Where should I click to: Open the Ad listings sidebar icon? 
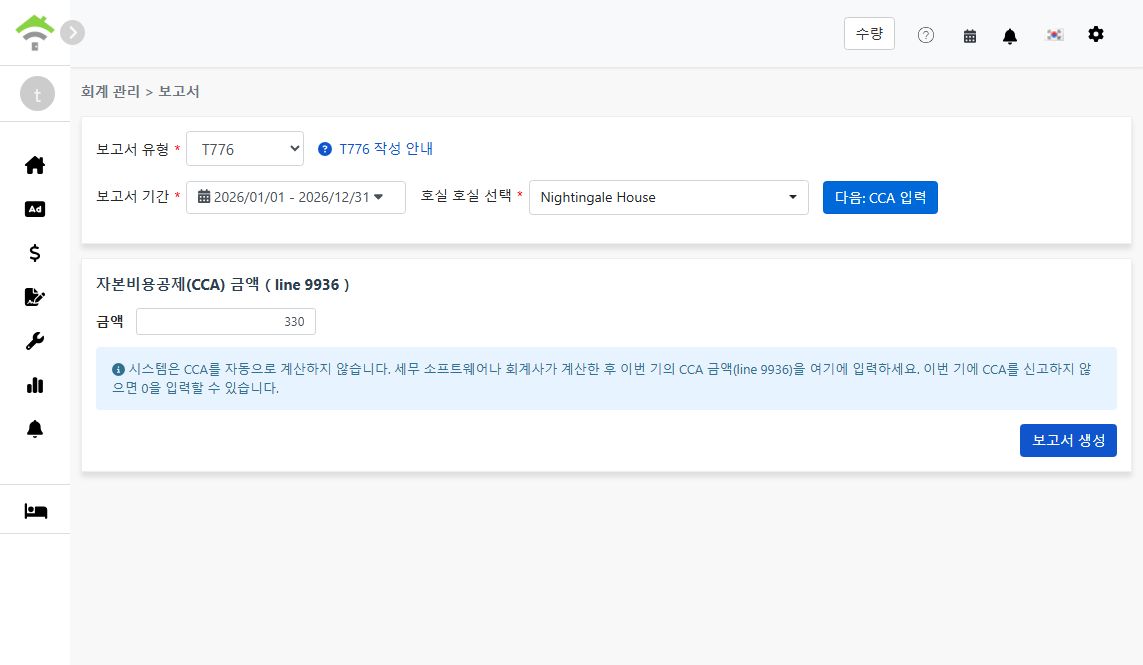coord(35,209)
